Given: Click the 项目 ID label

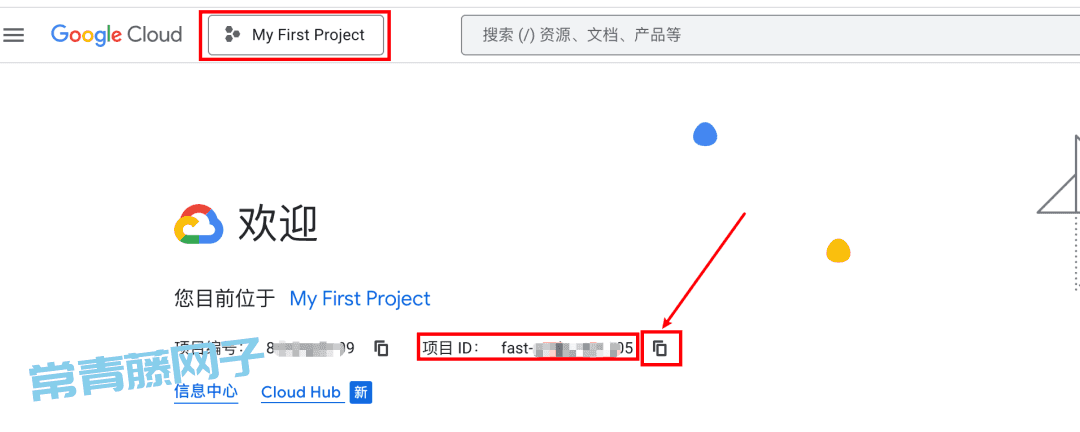Looking at the screenshot, I should 450,349.
